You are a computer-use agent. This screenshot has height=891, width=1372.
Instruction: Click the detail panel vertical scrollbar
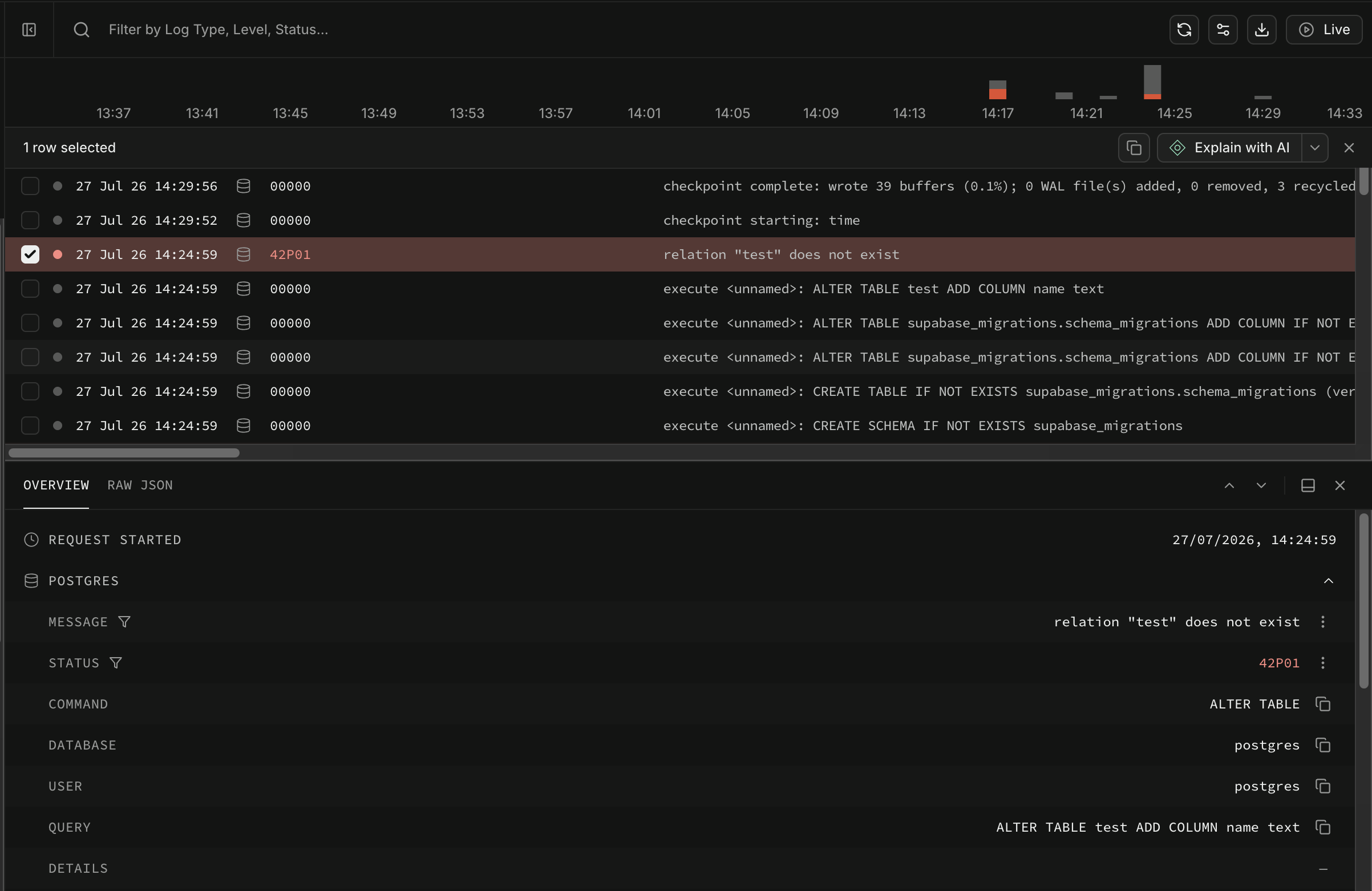[1363, 601]
